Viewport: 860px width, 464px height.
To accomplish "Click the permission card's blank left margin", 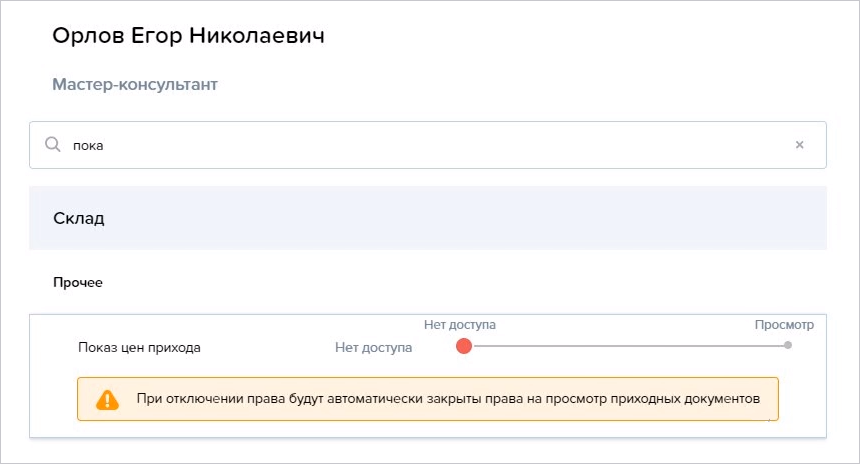I will pyautogui.click(x=53, y=376).
